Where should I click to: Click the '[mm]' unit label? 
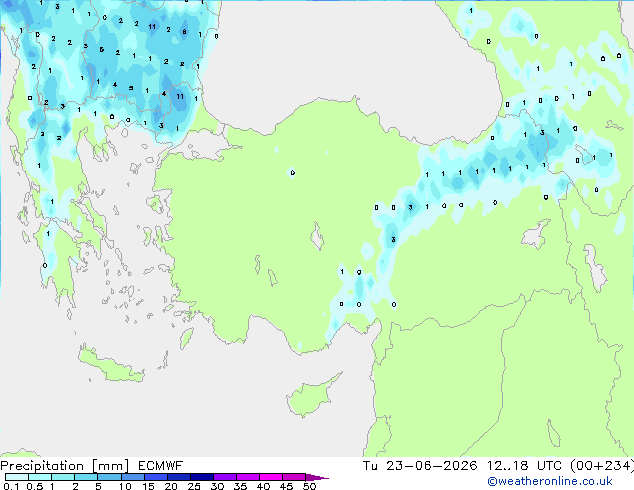[x=110, y=466]
